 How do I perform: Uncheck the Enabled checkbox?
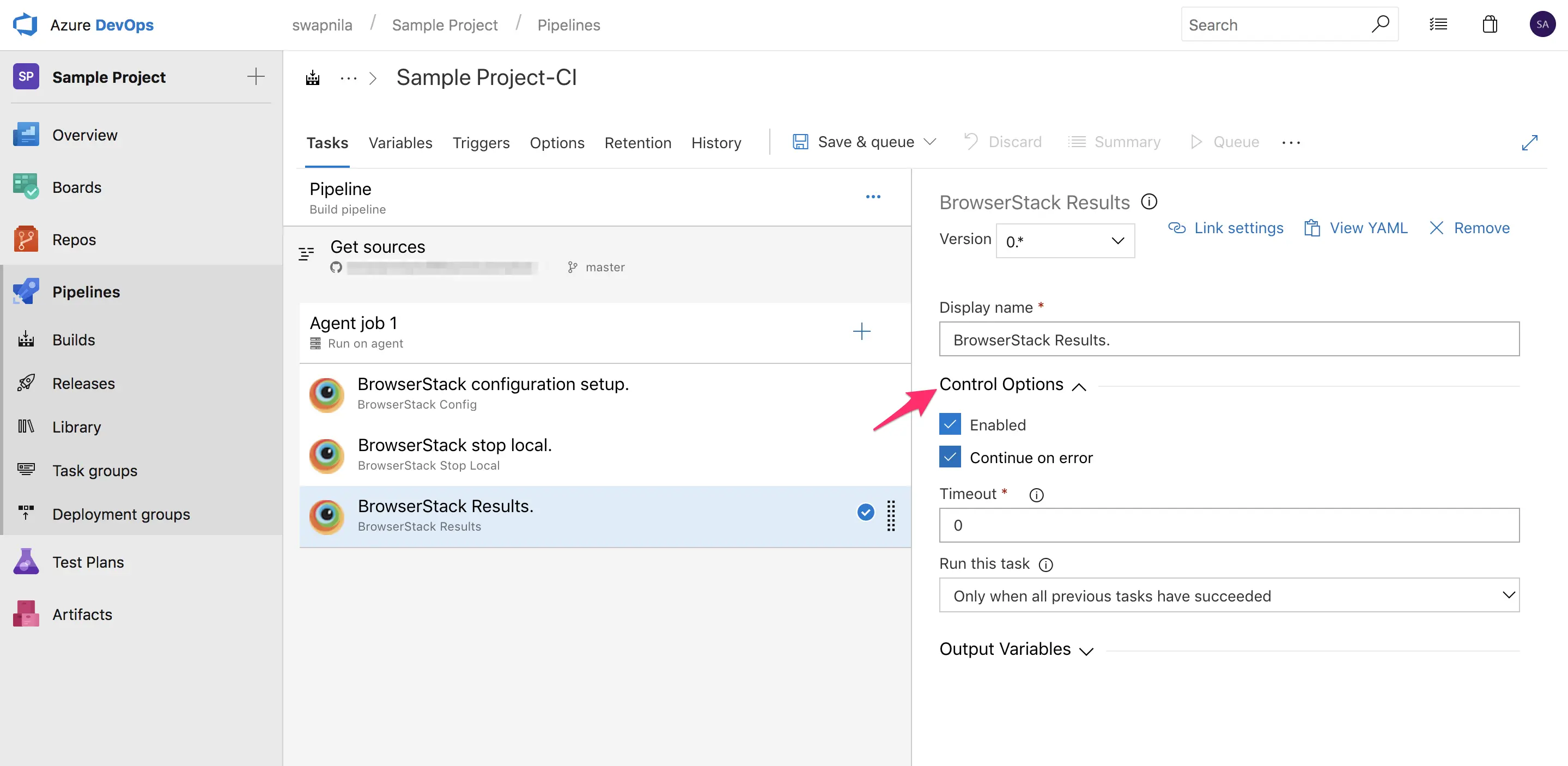[x=950, y=424]
